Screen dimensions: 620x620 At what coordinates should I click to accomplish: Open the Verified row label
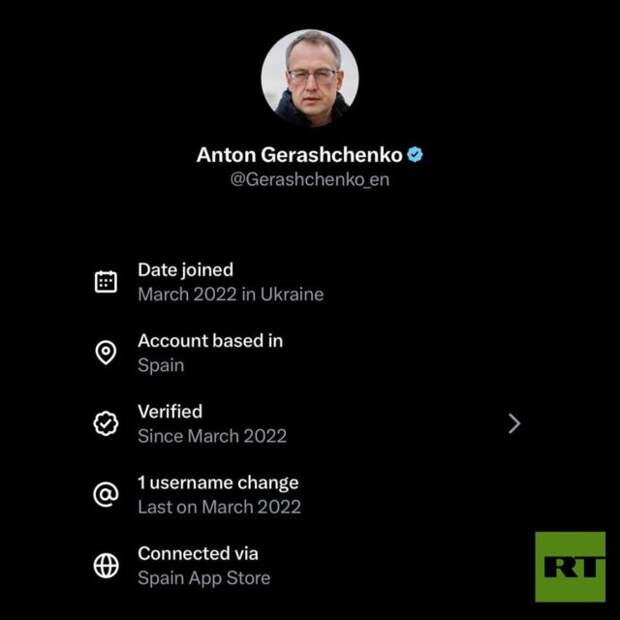[x=170, y=412]
